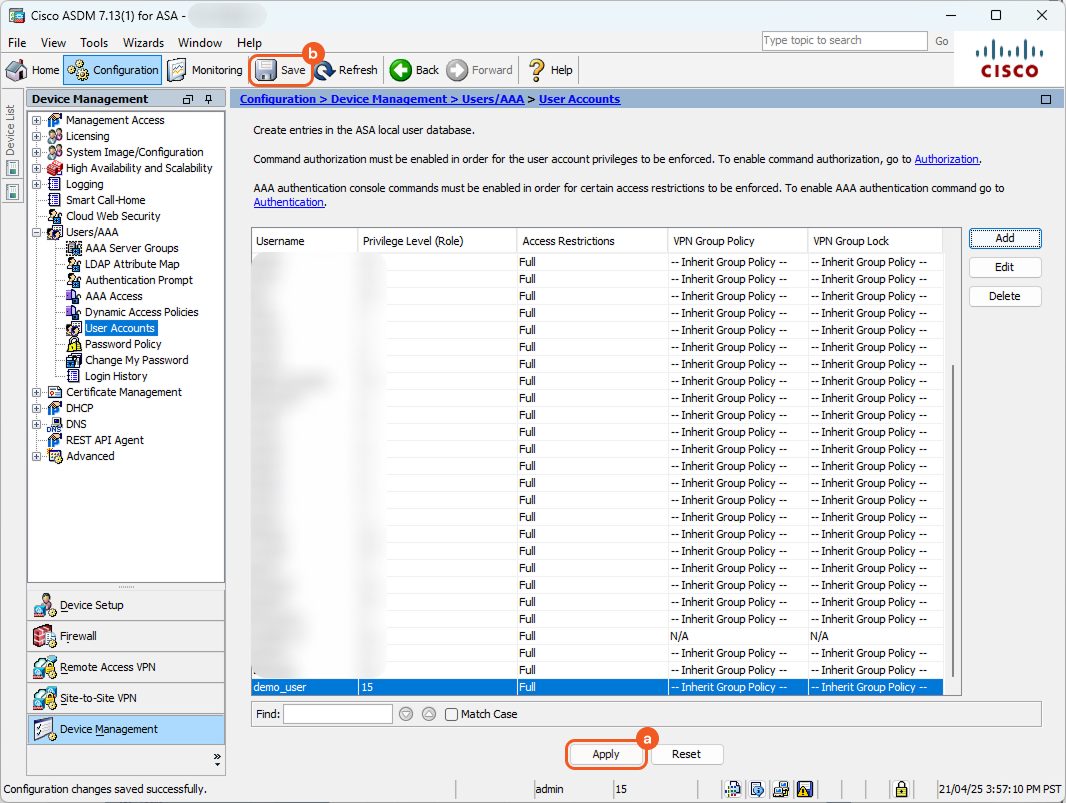Viewport: 1066px width, 803px height.
Task: Click the Save toolbar icon
Action: click(266, 70)
